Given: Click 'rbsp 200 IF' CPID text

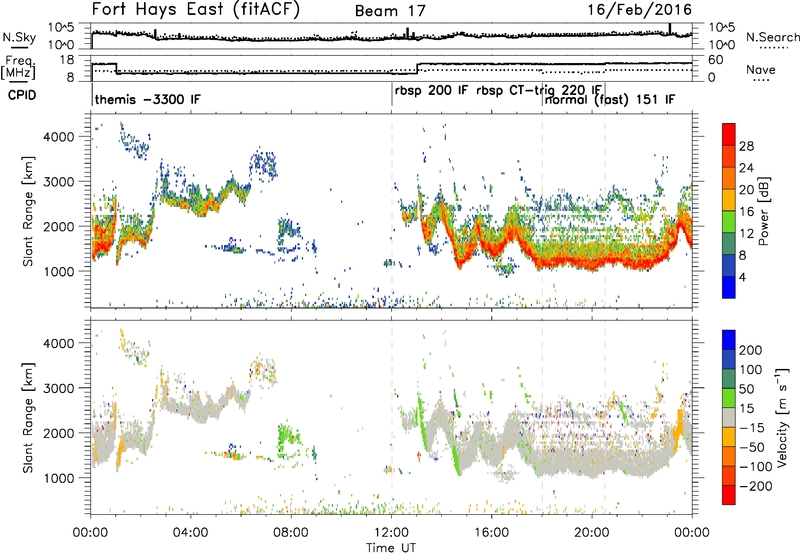Looking at the screenshot, I should pos(431,90).
